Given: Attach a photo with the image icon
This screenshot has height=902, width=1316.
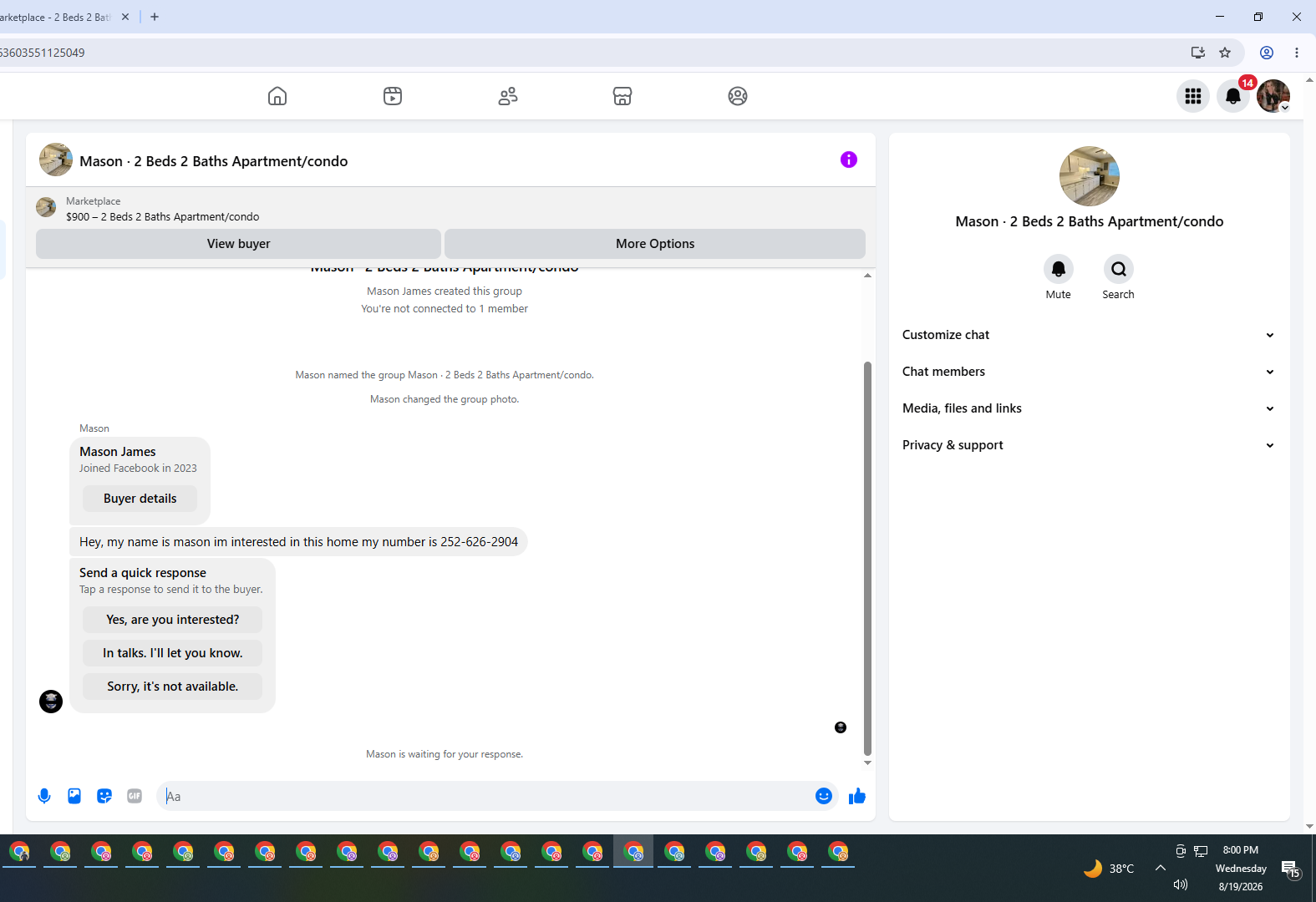Looking at the screenshot, I should tap(74, 796).
